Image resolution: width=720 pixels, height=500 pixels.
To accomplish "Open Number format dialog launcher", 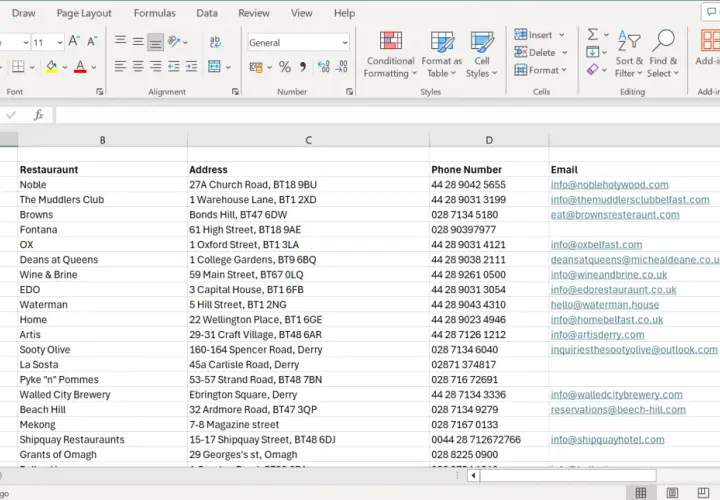I will 349,92.
